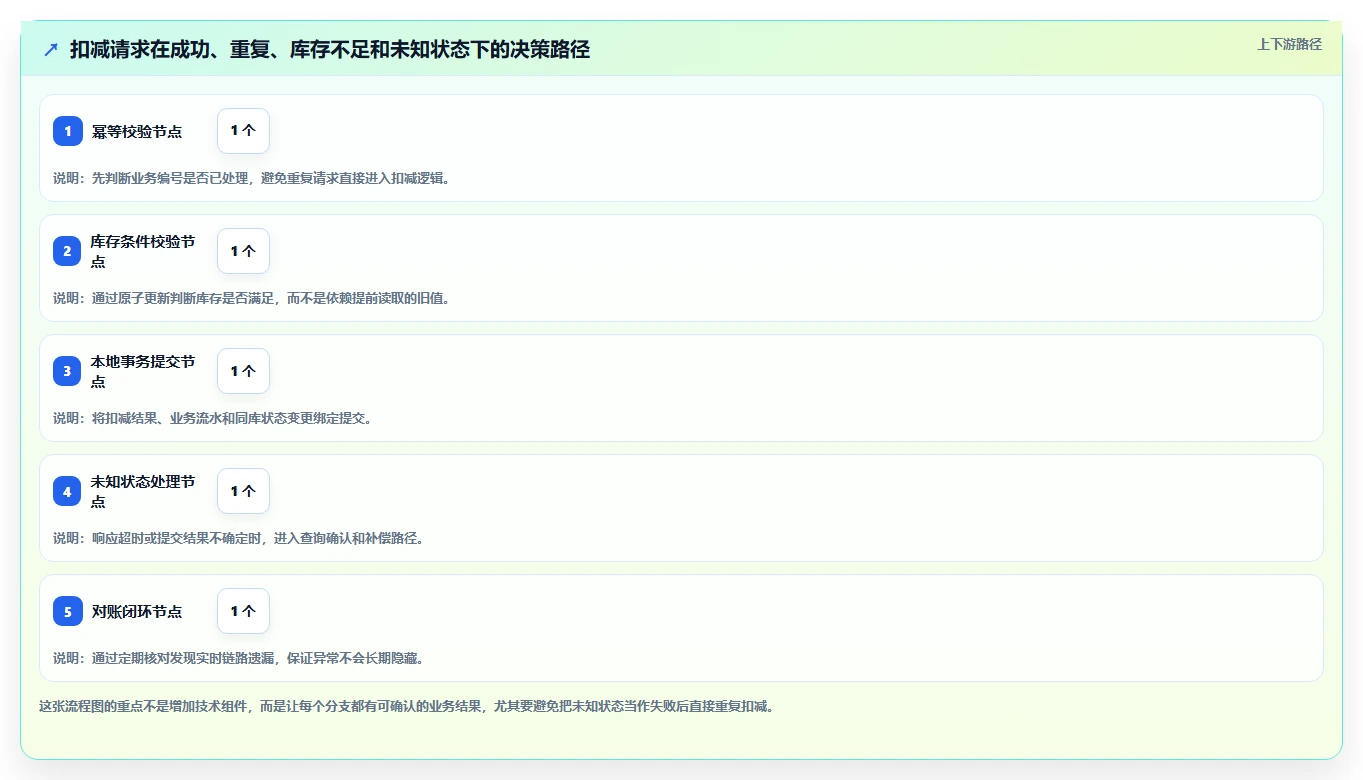Click the 1 个 count chip beside 对账闭环节点
Image resolution: width=1363 pixels, height=780 pixels.
pyautogui.click(x=243, y=611)
